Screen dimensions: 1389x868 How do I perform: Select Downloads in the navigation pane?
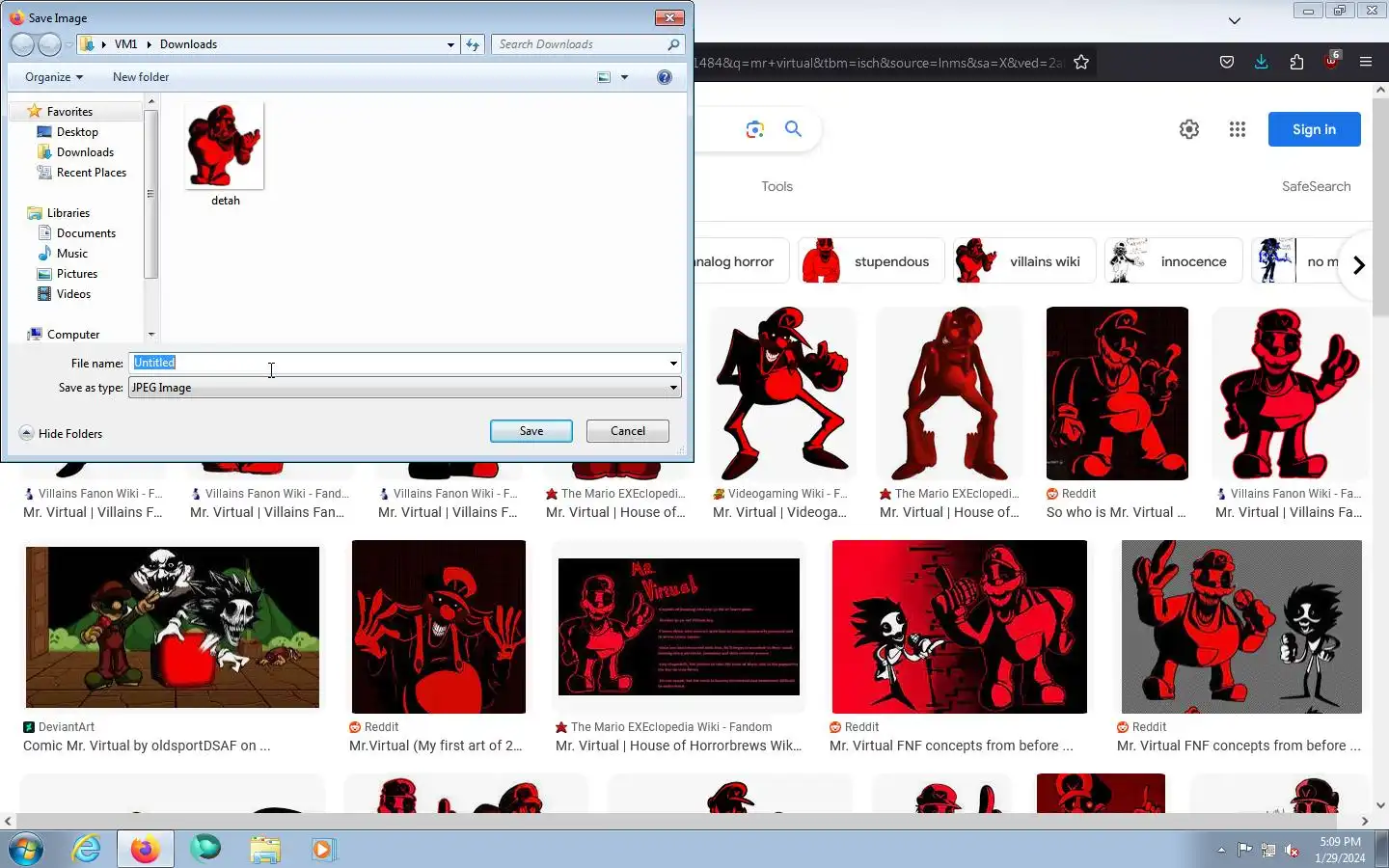85,152
